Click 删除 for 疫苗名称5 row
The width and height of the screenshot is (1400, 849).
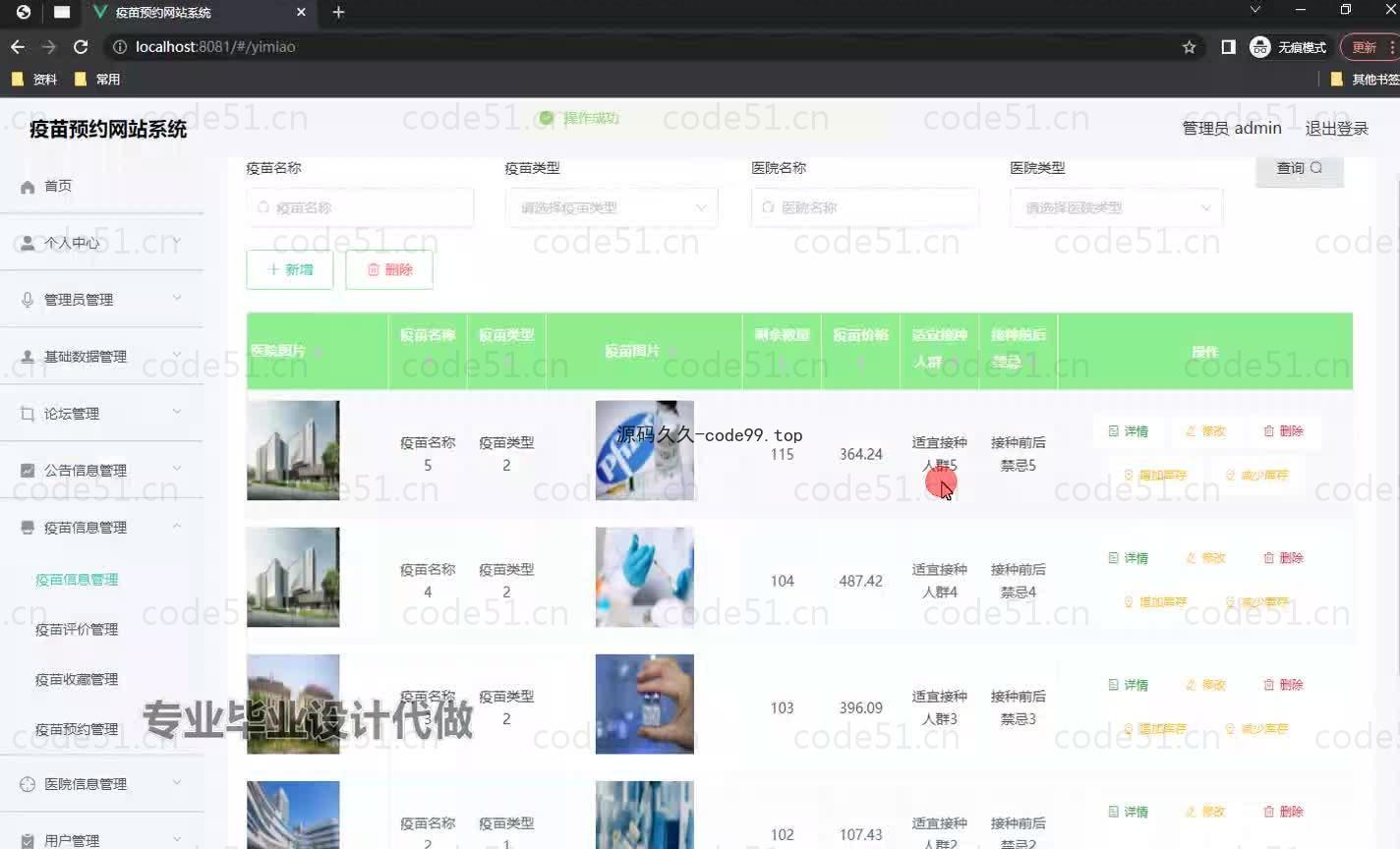click(1283, 431)
